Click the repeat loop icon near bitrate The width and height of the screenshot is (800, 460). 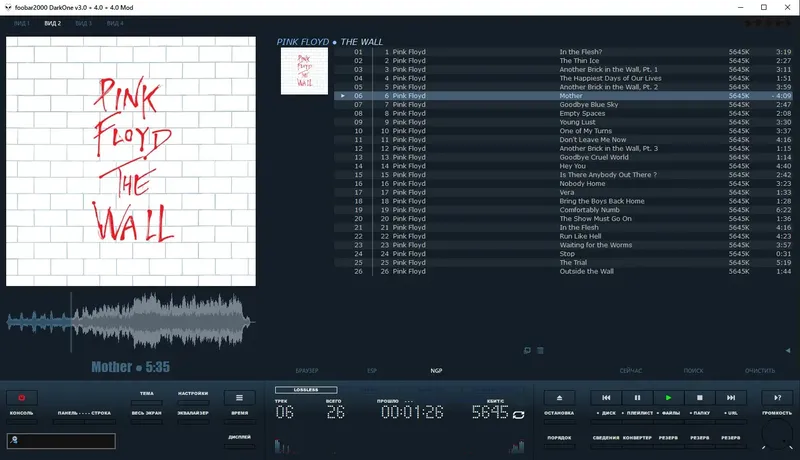[518, 415]
